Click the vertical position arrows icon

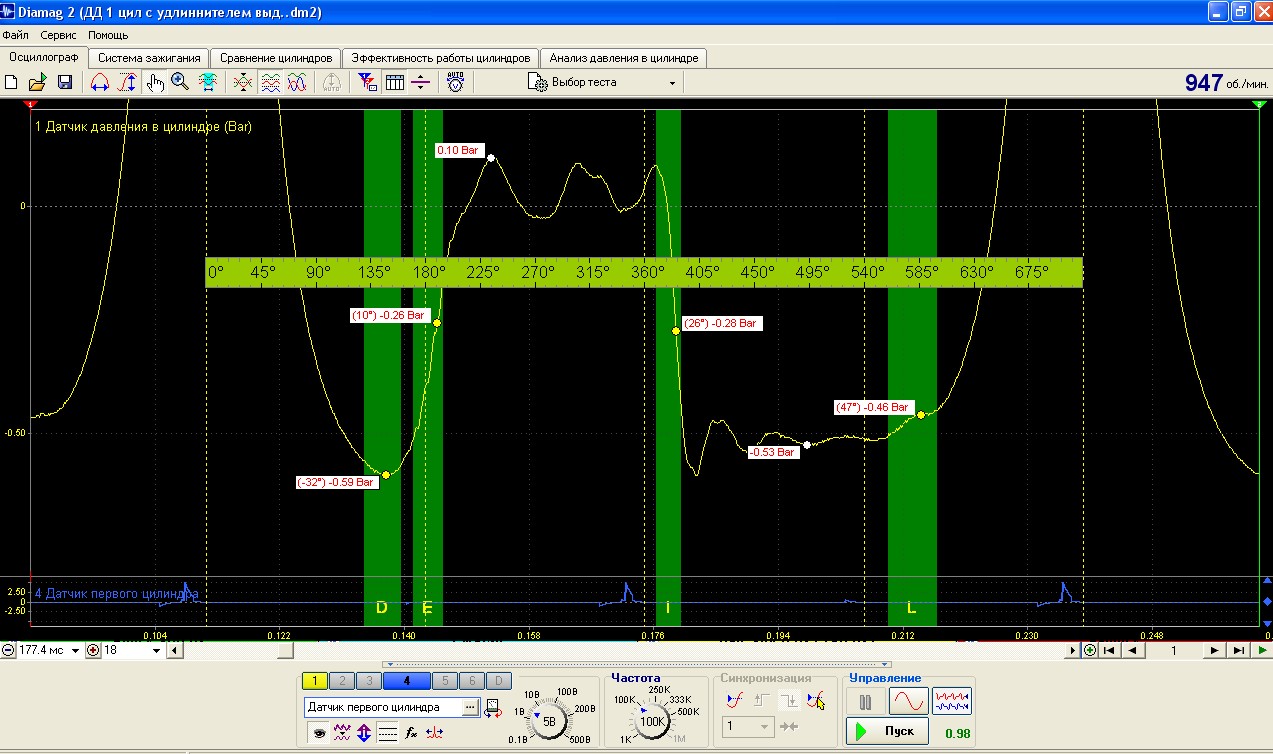click(364, 733)
